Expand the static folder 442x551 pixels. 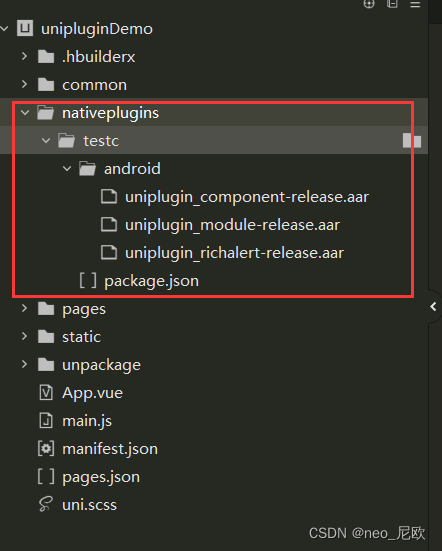[x=24, y=336]
